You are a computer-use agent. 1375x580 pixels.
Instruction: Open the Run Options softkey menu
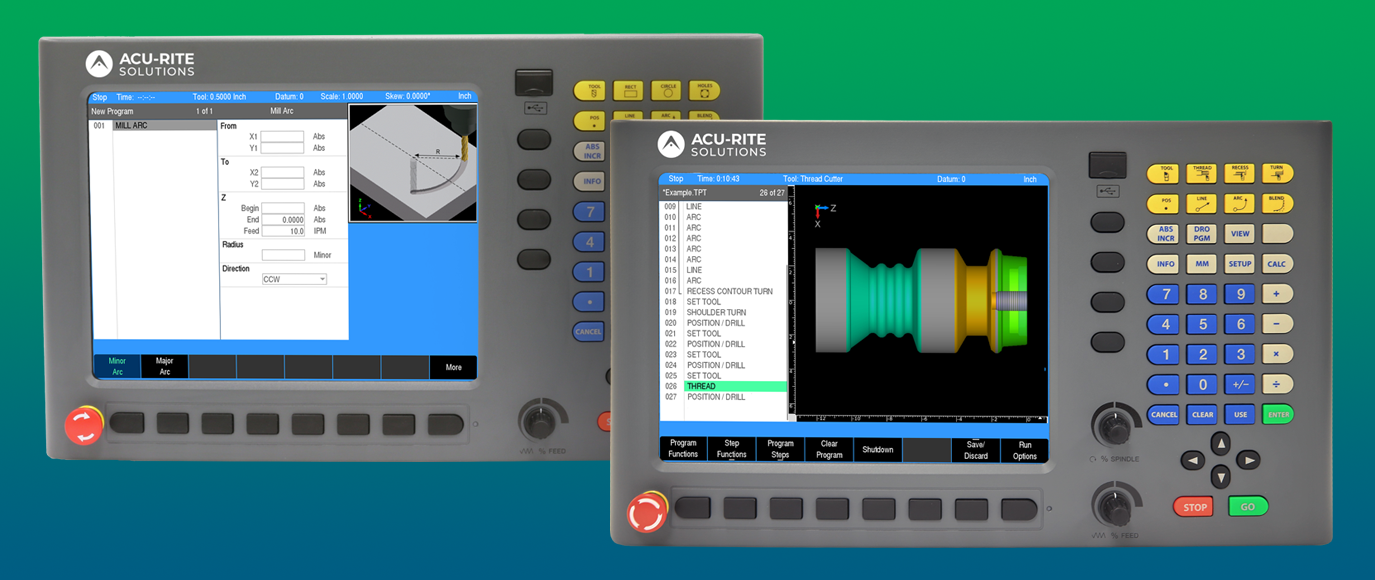(1024, 449)
